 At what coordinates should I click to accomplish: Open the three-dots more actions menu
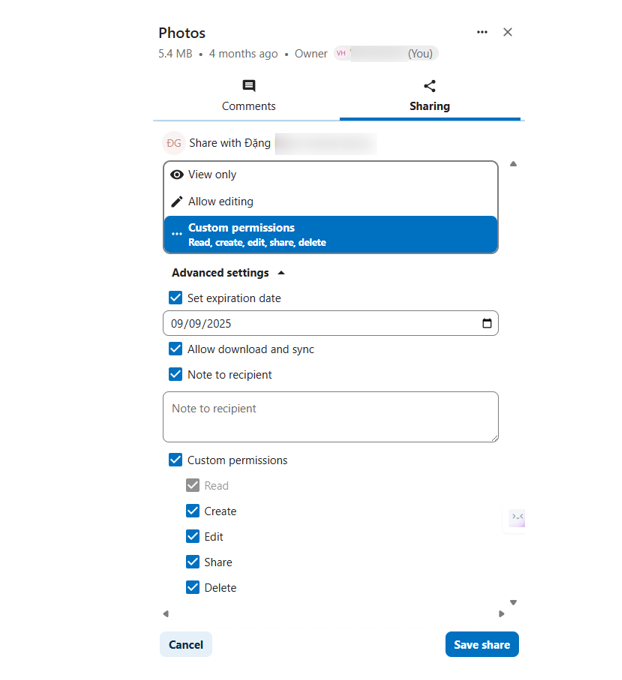[482, 32]
